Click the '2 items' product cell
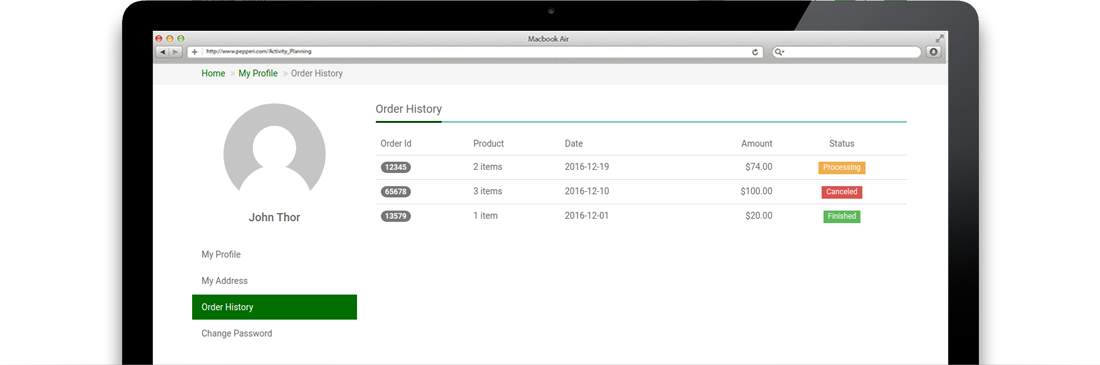This screenshot has height=365, width=1100. tap(488, 167)
